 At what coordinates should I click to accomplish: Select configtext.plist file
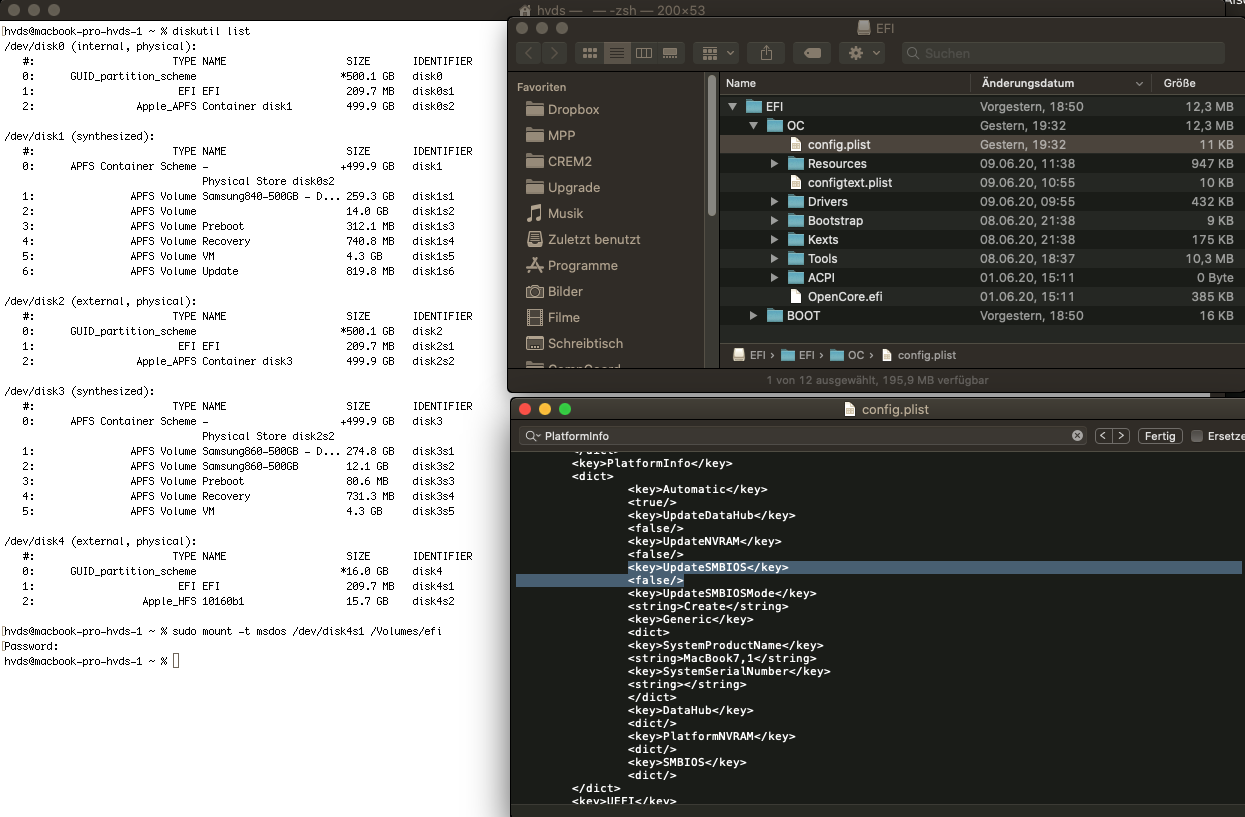pyautogui.click(x=981, y=183)
